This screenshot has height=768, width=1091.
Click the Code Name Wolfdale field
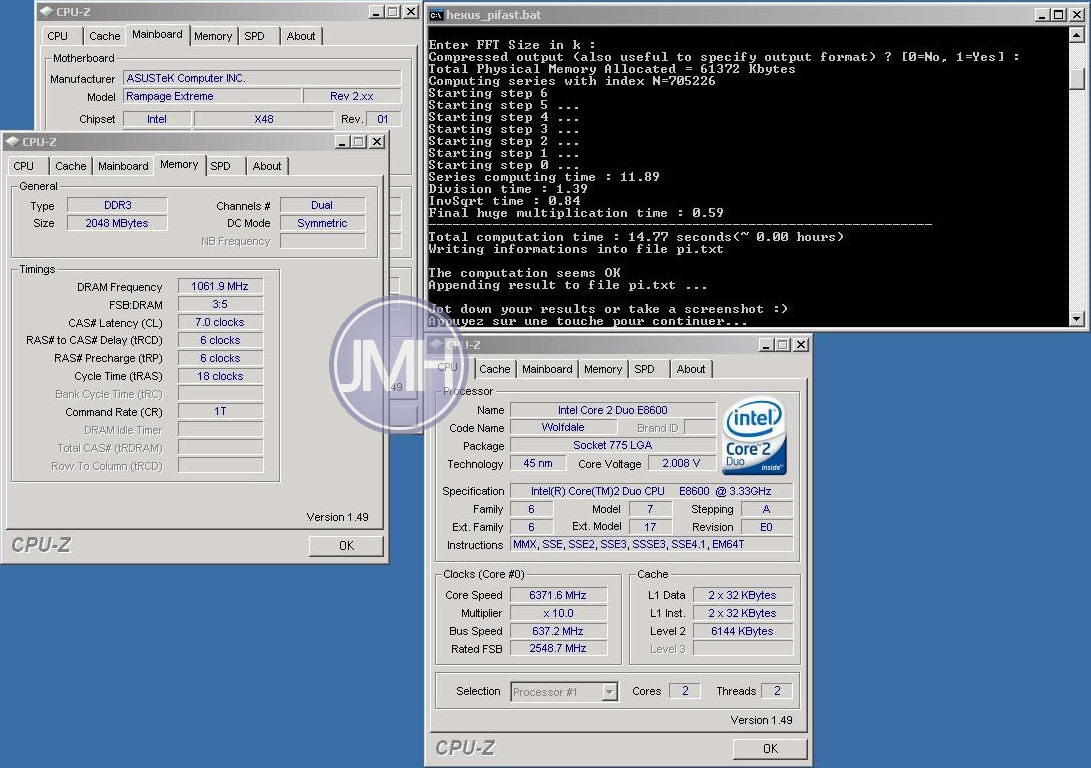tap(563, 428)
